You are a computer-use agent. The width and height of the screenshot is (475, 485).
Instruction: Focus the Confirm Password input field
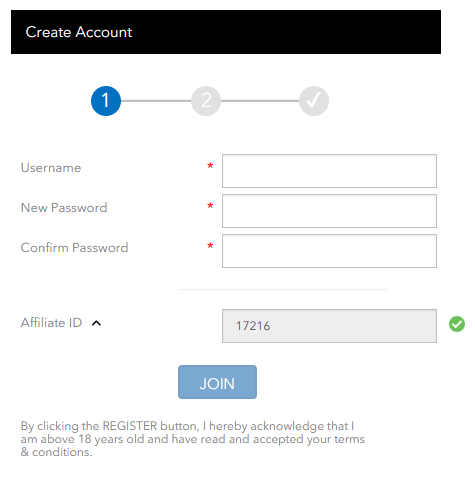(329, 251)
